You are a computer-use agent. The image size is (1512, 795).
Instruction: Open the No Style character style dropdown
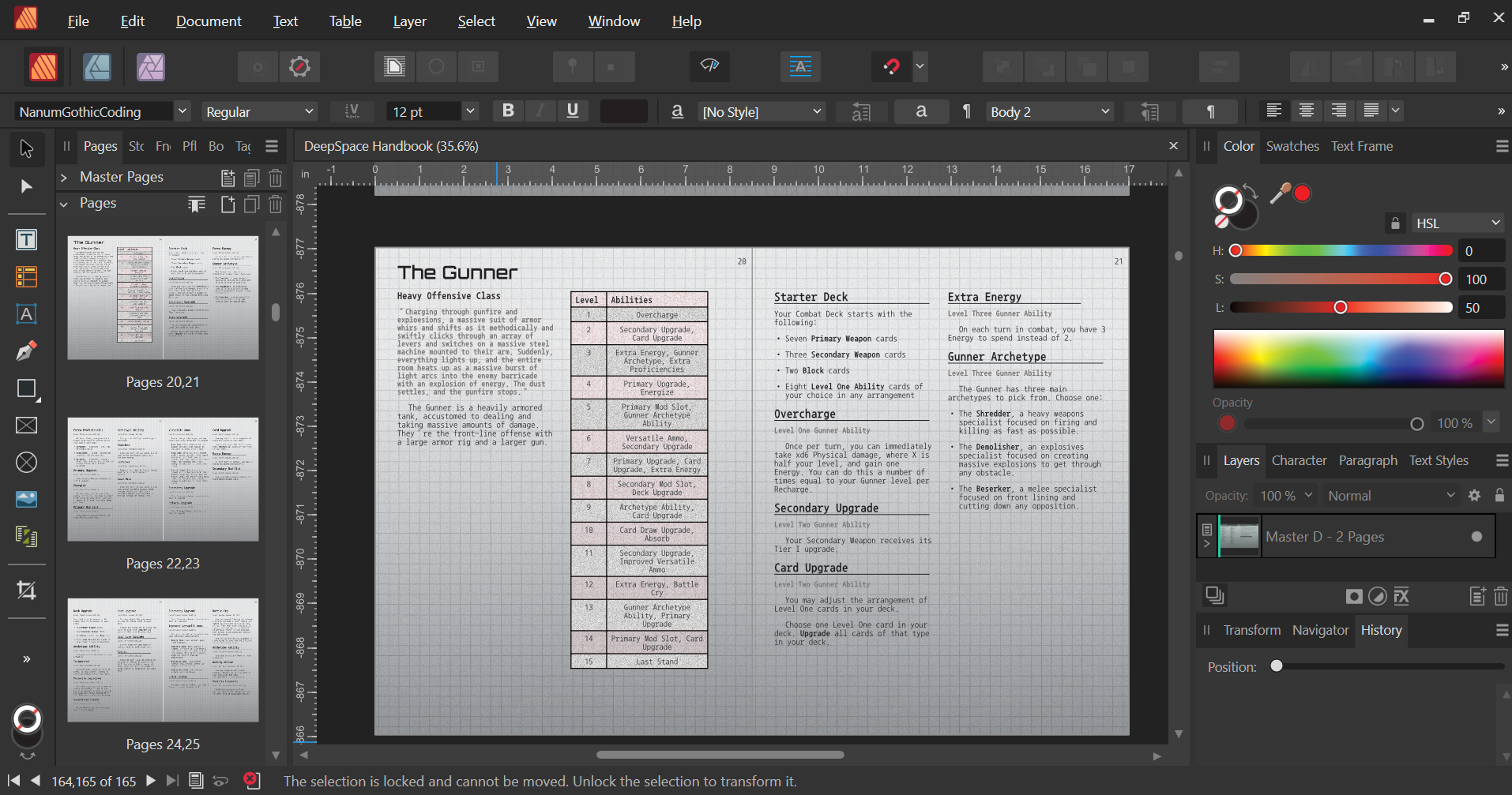(x=817, y=111)
